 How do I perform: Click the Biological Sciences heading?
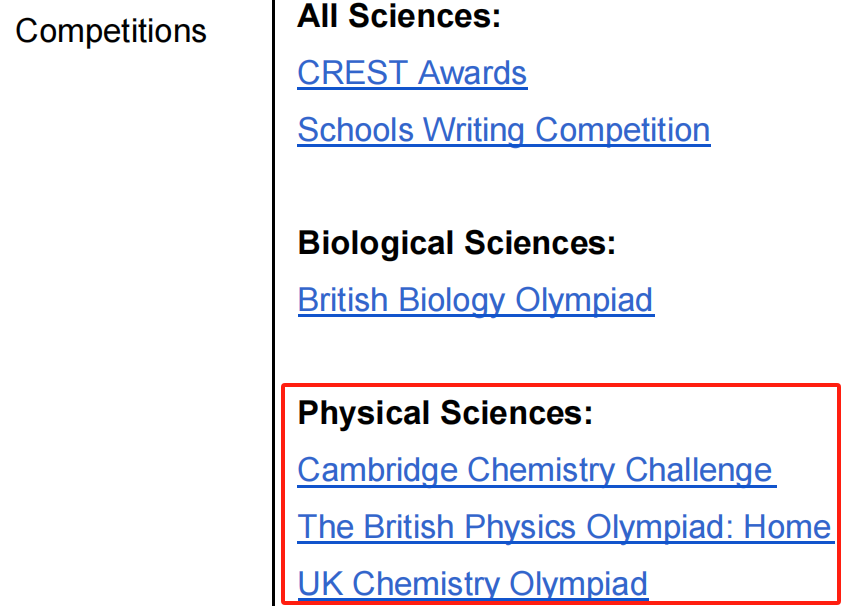[x=457, y=243]
